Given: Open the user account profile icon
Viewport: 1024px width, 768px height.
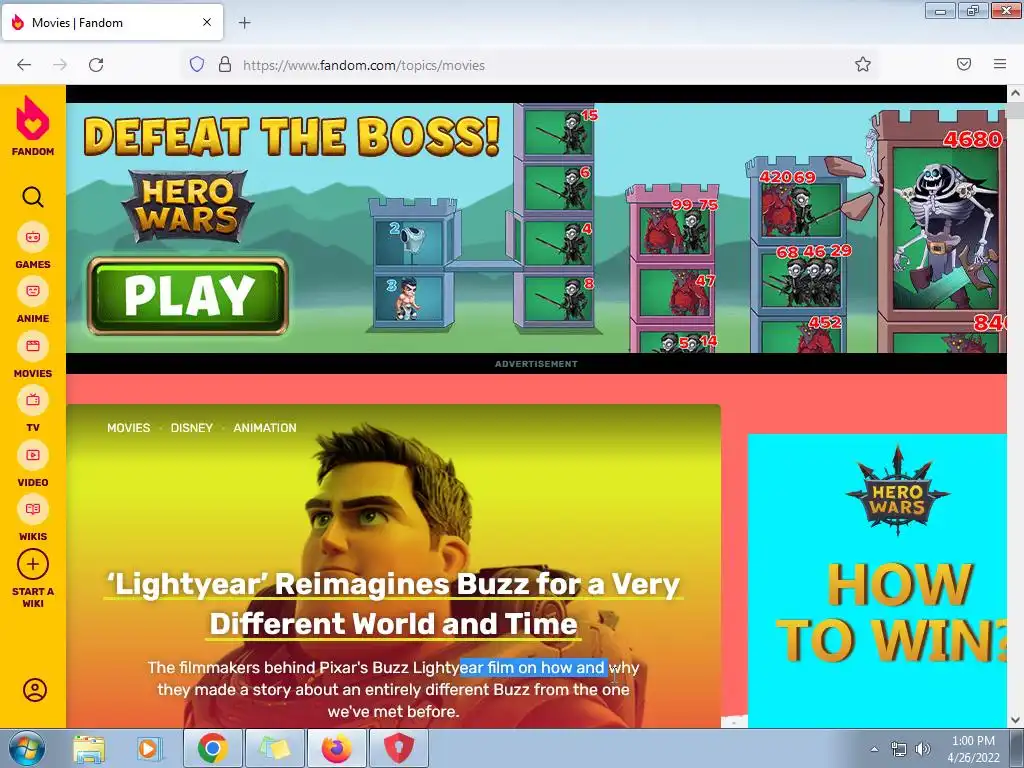Looking at the screenshot, I should coord(35,690).
